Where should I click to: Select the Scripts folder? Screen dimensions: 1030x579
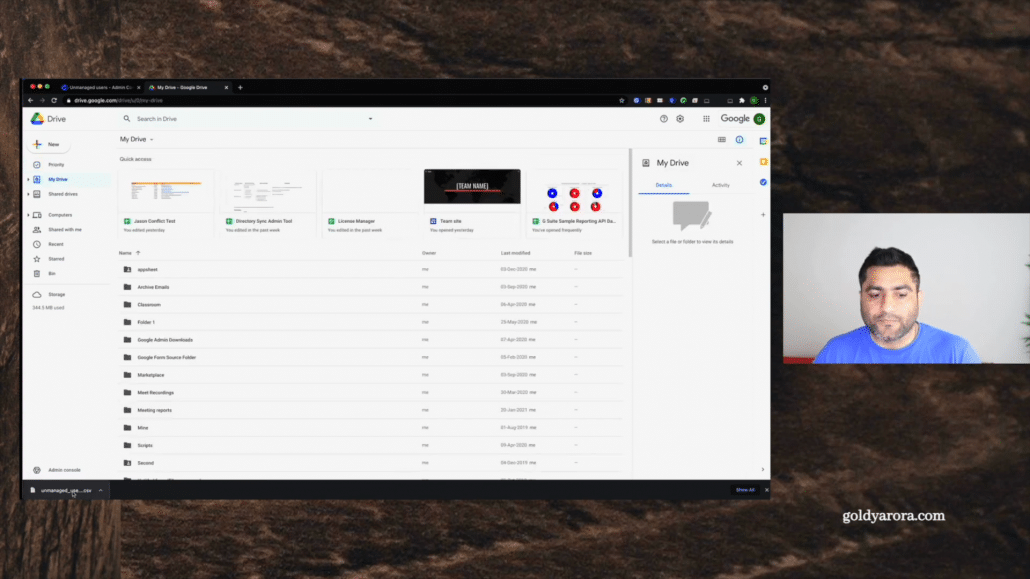[370, 445]
